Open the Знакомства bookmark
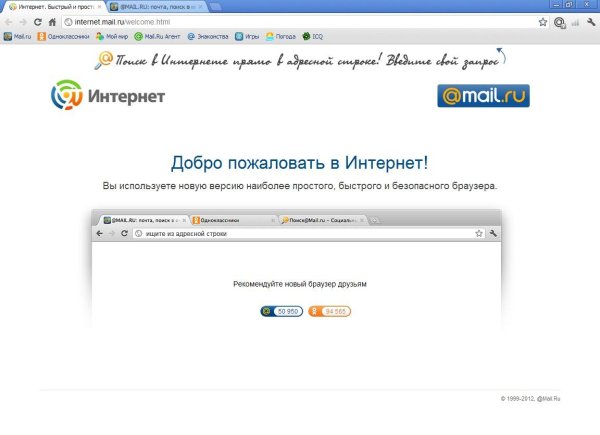Viewport: 600px width, 435px height. pyautogui.click(x=208, y=36)
